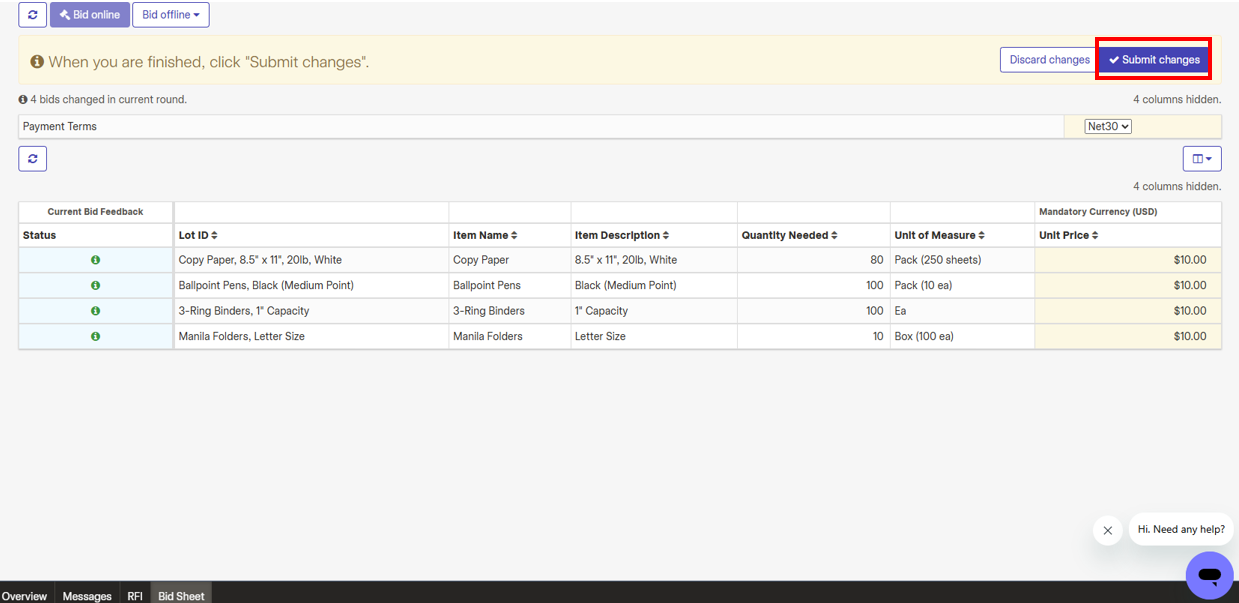Dismiss the help message popup

tap(1107, 531)
